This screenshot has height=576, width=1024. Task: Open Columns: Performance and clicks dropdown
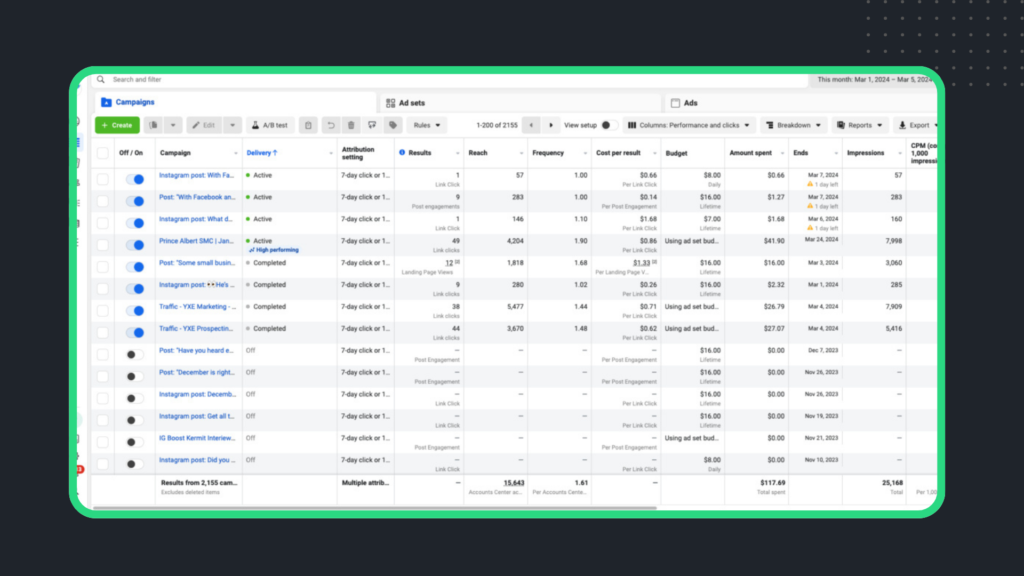click(x=687, y=125)
